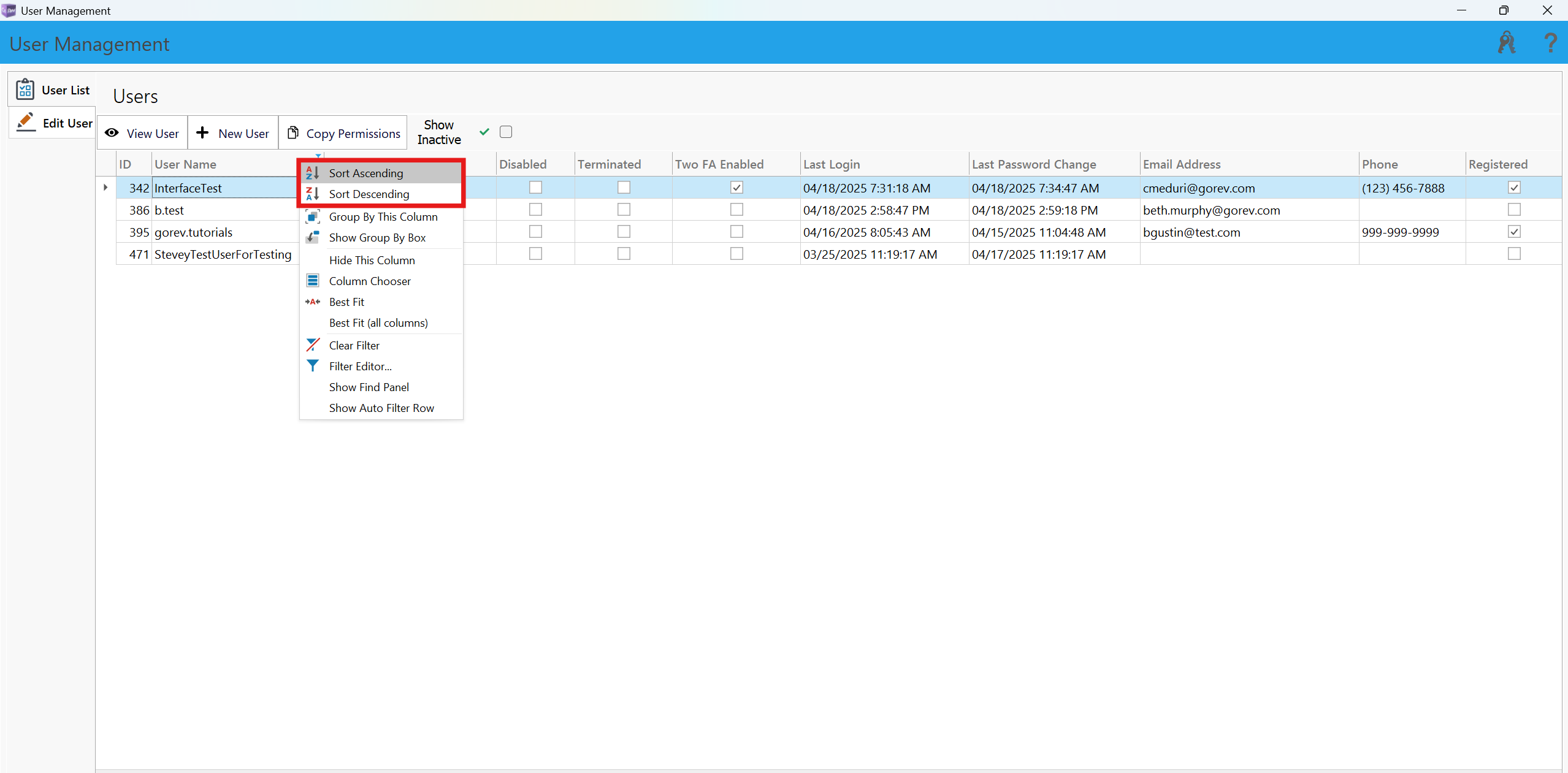Click the Clear Filter funnel icon
1568x773 pixels.
point(313,345)
